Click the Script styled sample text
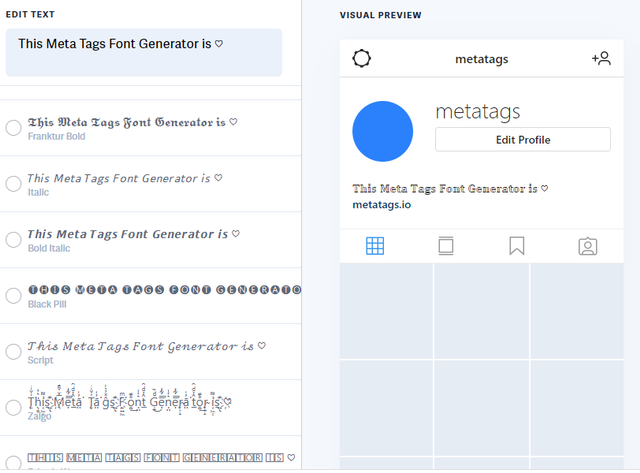 pos(140,346)
